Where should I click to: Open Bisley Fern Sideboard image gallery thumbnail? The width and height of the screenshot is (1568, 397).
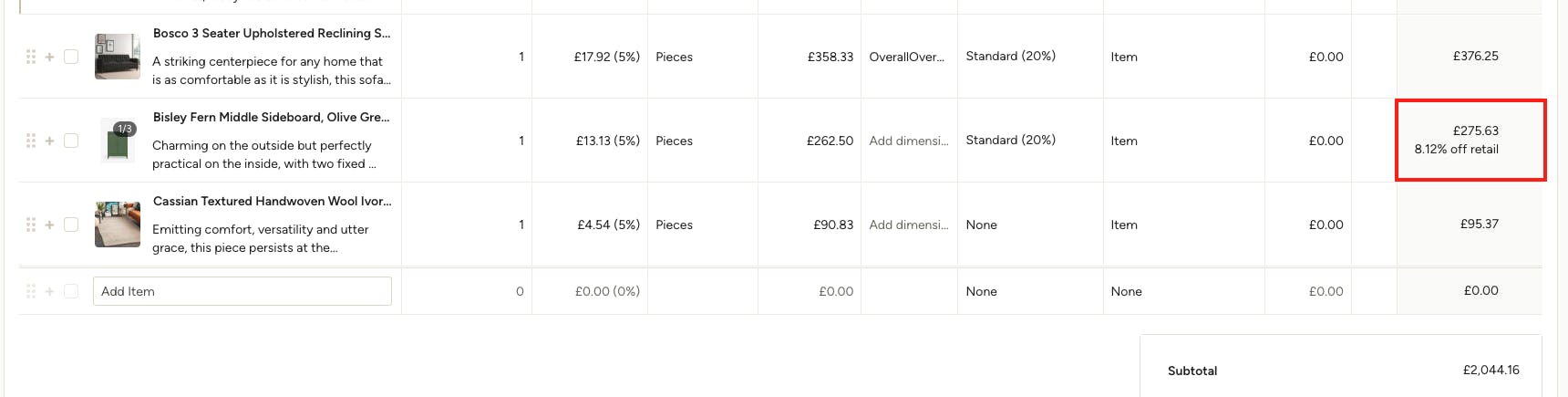(118, 141)
